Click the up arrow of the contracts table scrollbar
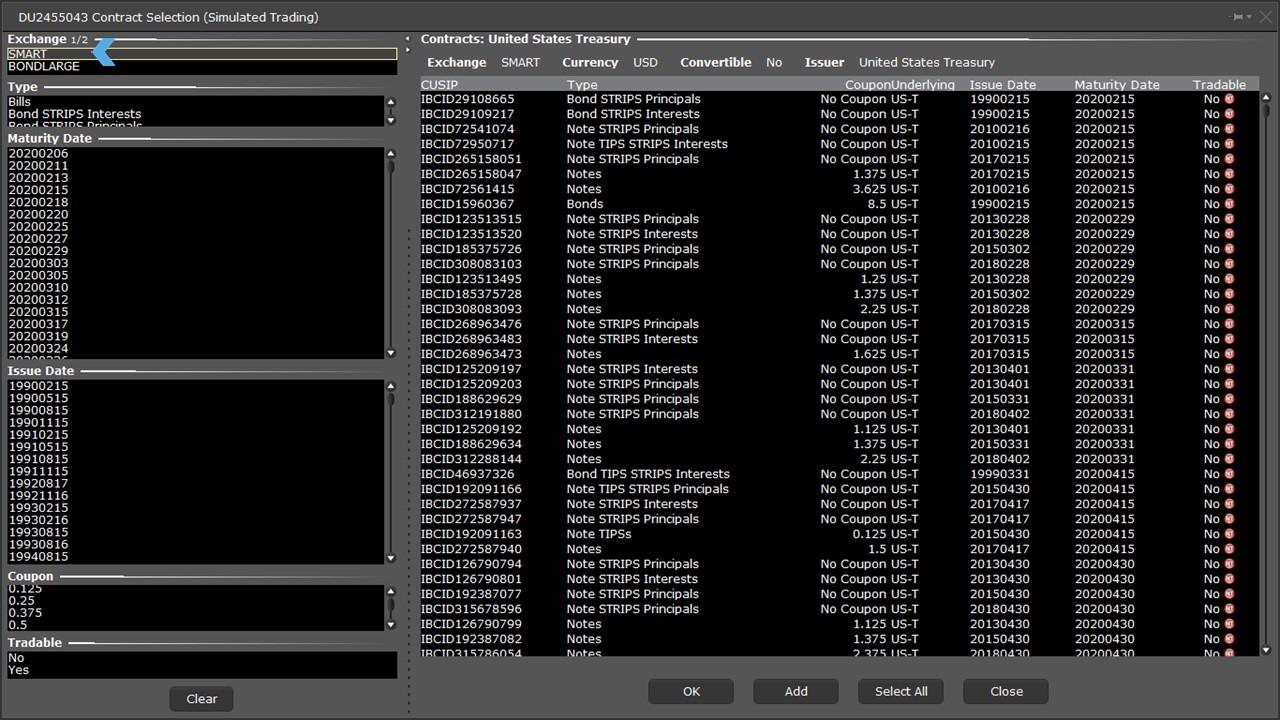 click(1266, 98)
